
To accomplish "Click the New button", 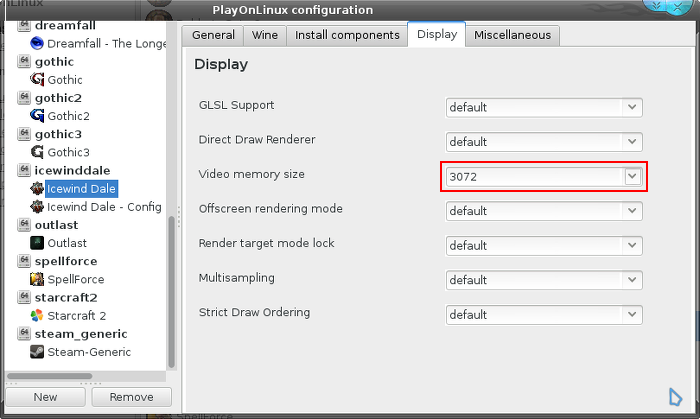I will tap(45, 397).
